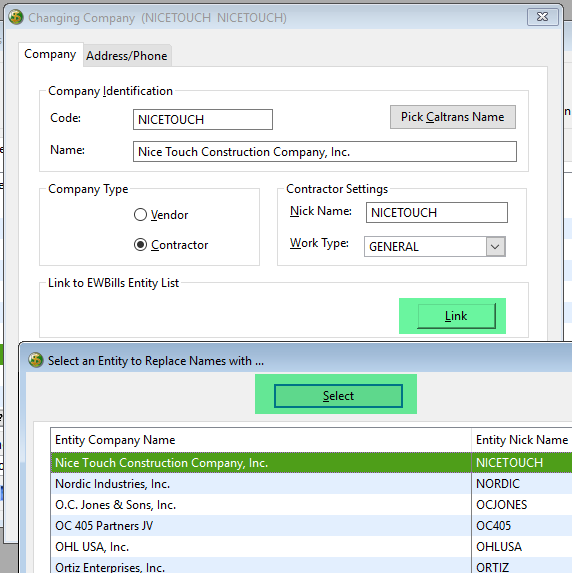This screenshot has height=573, width=572.
Task: Click into the company Name field
Action: 325,152
